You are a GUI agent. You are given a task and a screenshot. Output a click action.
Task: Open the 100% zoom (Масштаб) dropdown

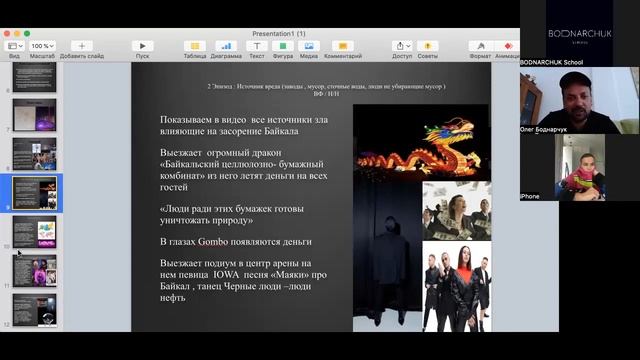coord(42,46)
